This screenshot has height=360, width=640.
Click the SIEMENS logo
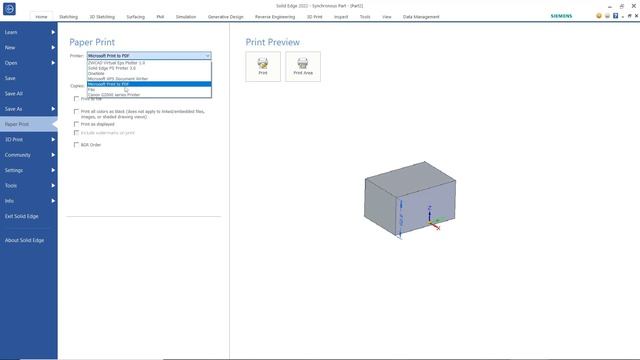pos(561,16)
